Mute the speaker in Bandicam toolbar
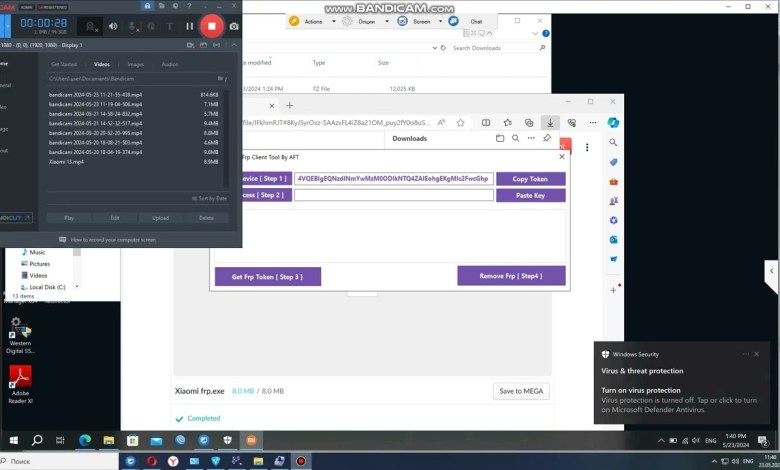This screenshot has width=780, height=470. click(x=112, y=26)
